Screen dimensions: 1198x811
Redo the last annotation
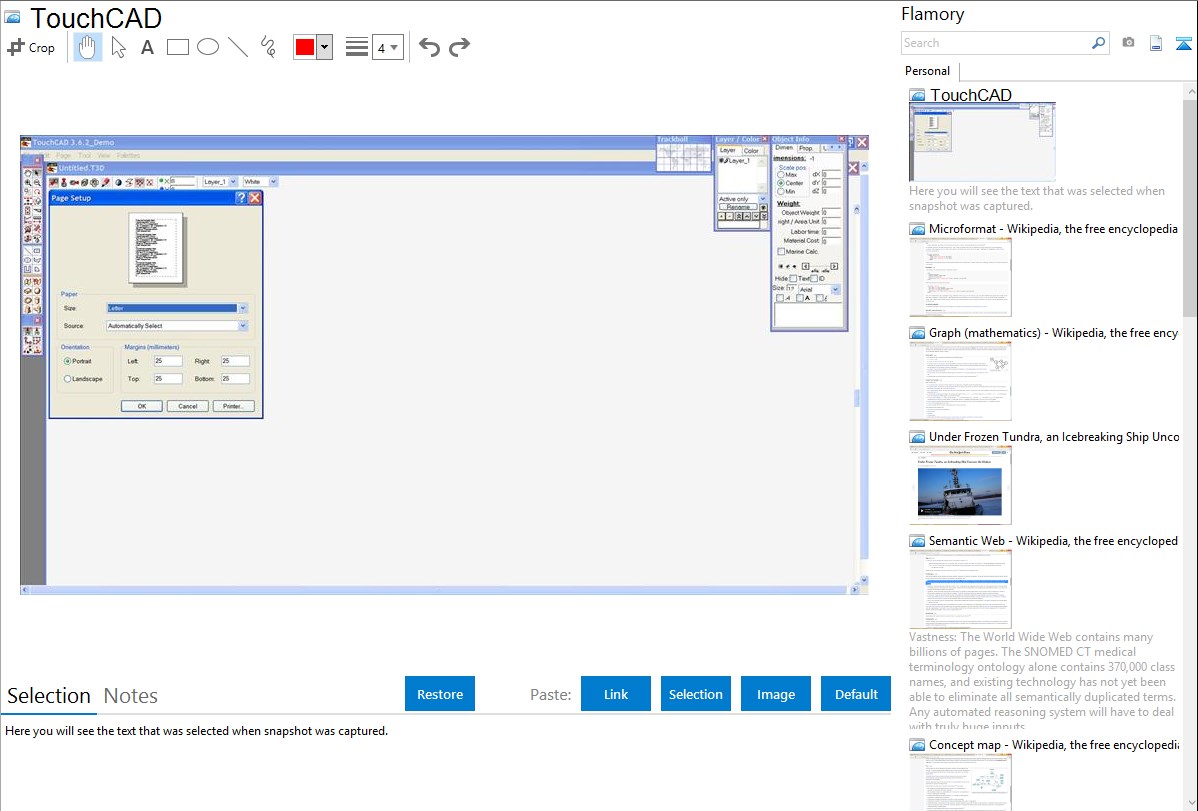(459, 47)
